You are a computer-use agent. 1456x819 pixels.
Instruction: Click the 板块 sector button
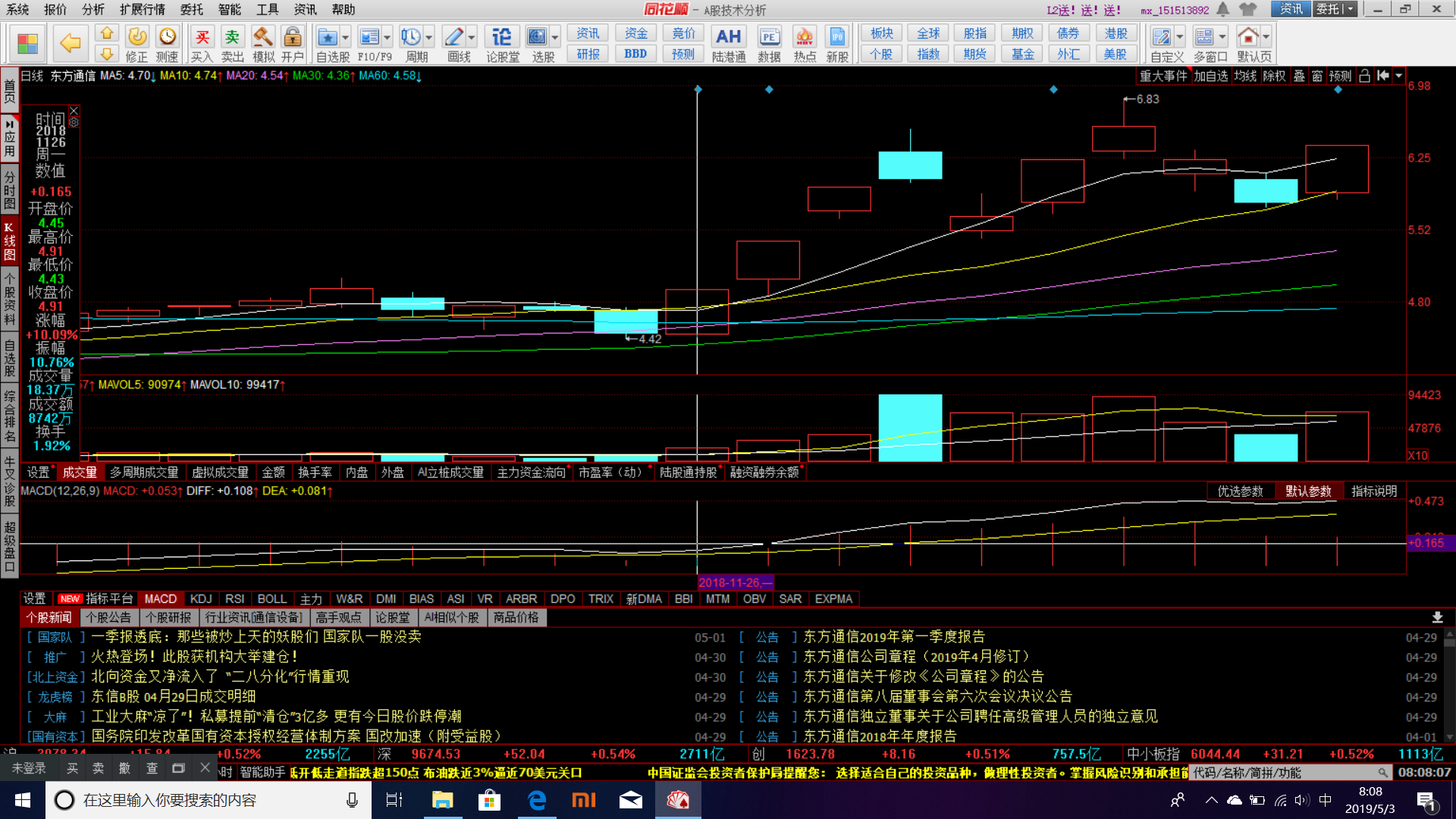point(882,33)
